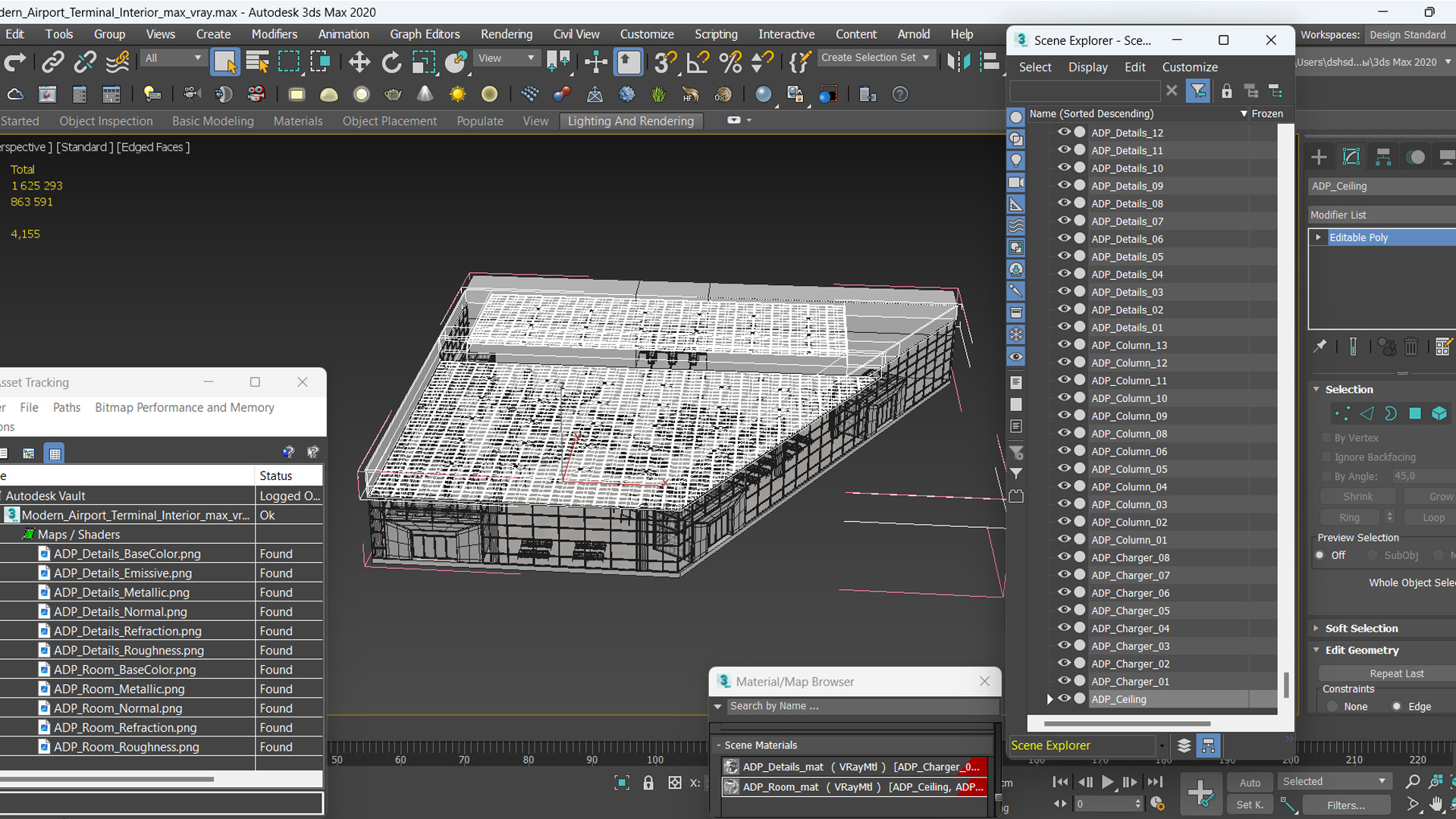Toggle visibility of ADP_Ceiling
This screenshot has height=819, width=1456.
(1064, 699)
